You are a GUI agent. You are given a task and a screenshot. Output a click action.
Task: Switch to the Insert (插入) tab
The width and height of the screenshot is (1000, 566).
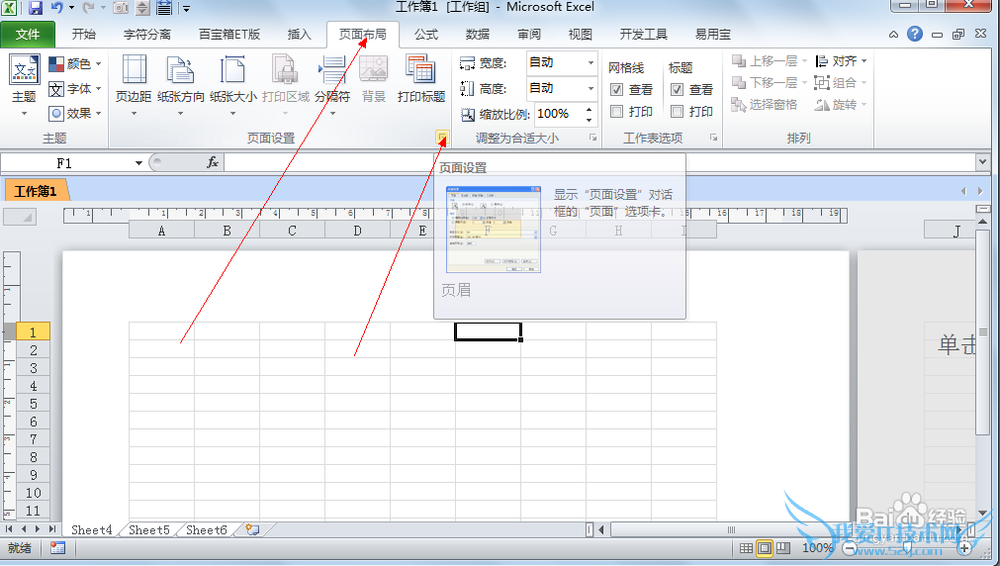click(x=298, y=34)
